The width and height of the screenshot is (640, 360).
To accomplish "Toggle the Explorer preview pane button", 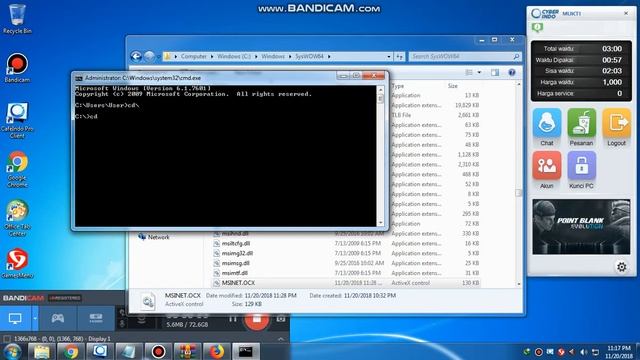I will [495, 73].
